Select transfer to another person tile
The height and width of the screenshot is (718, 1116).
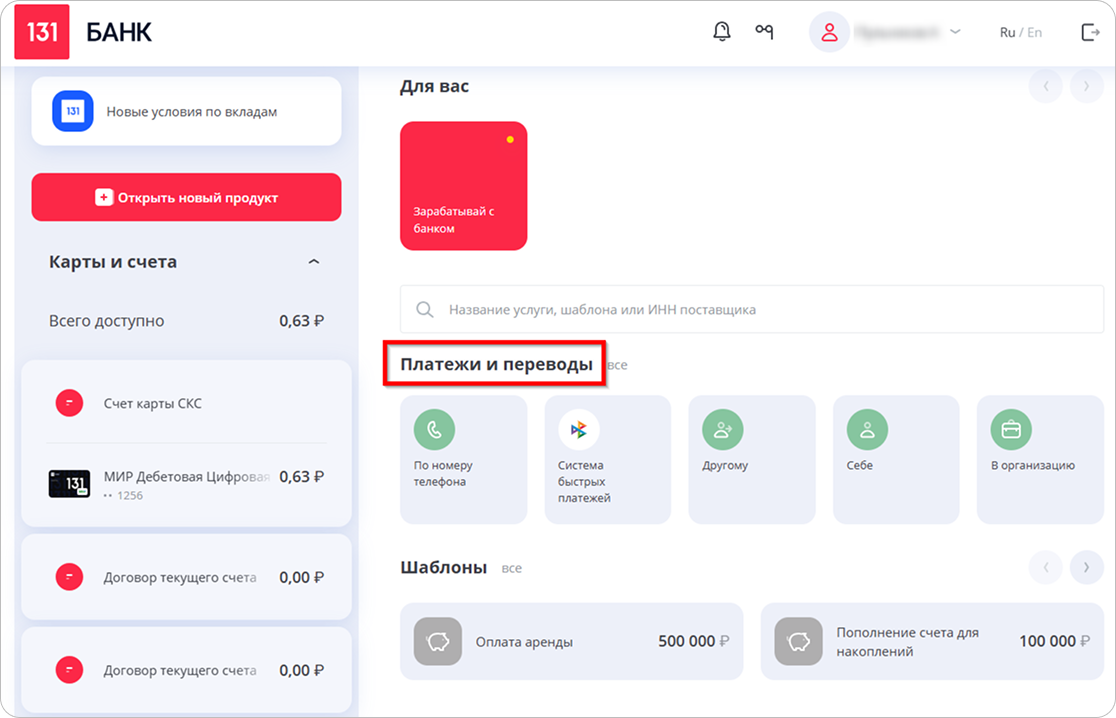pos(751,459)
